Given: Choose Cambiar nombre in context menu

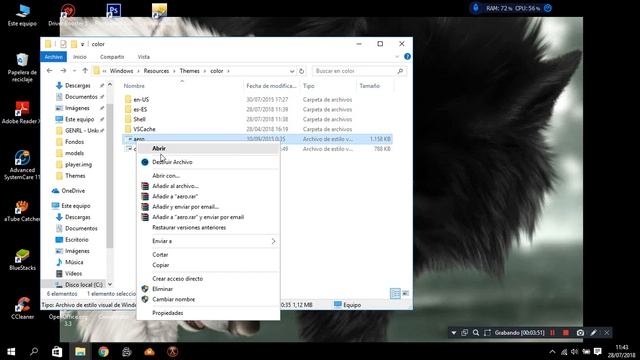Looking at the screenshot, I should tap(208, 299).
